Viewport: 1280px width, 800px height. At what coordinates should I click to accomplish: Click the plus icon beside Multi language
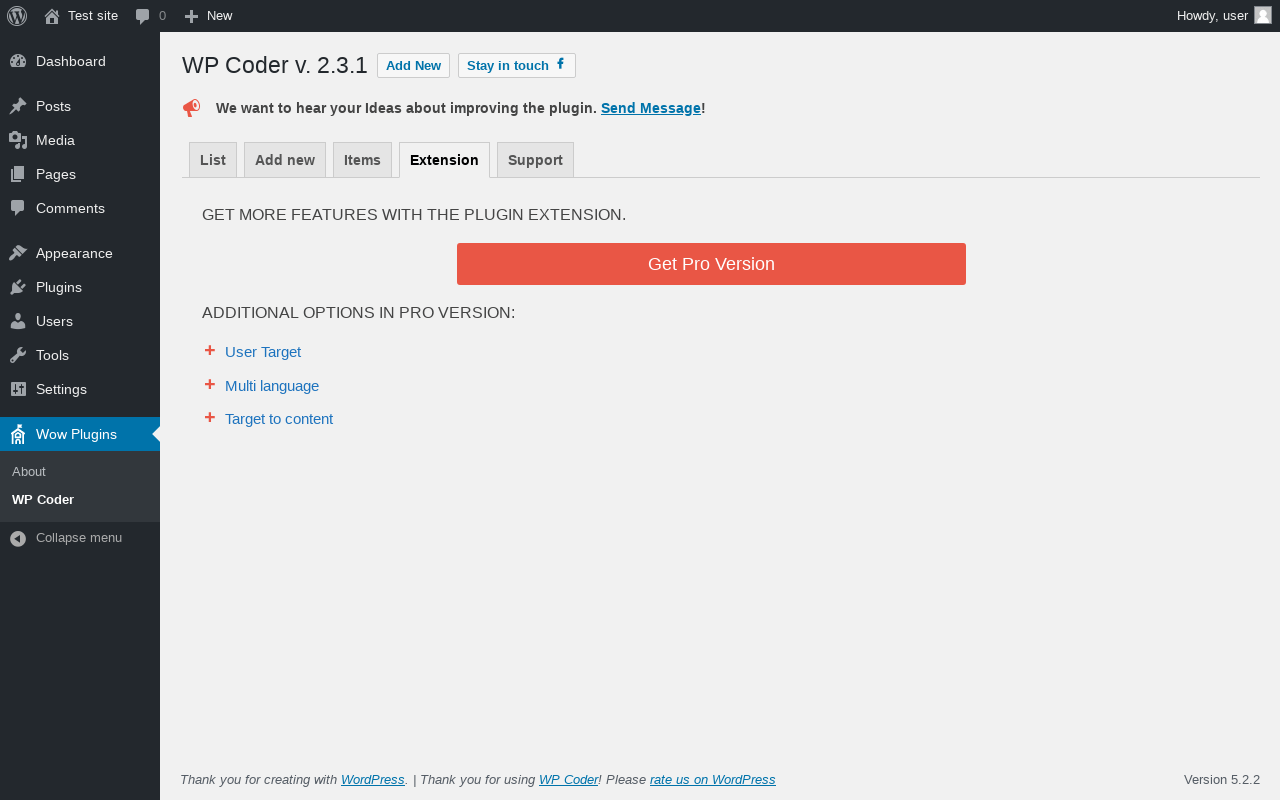click(210, 384)
